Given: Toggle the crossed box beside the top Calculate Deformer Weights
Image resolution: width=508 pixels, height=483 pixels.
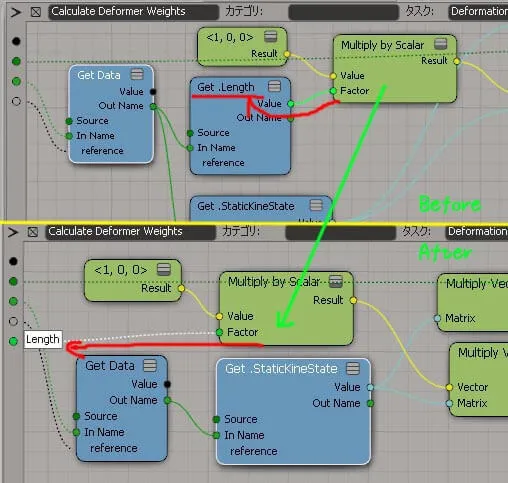Looking at the screenshot, I should 36,12.
